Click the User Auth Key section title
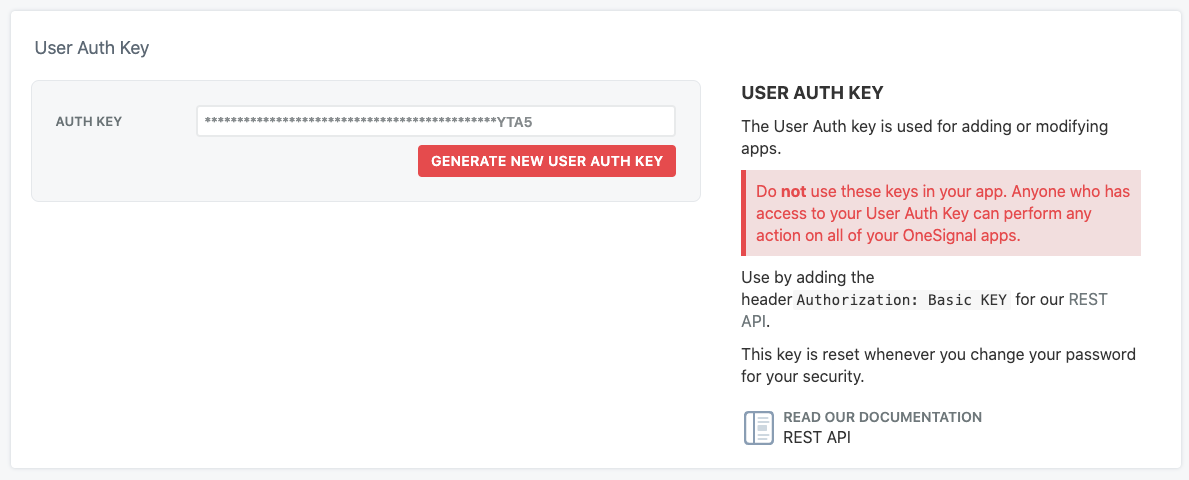 point(92,48)
